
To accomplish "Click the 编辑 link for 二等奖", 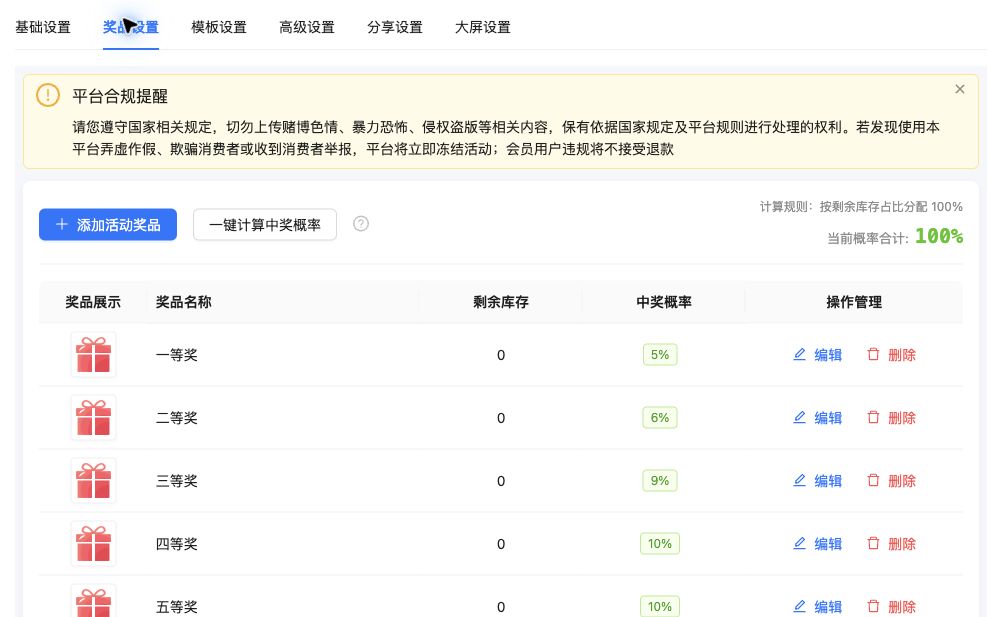I will [828, 418].
